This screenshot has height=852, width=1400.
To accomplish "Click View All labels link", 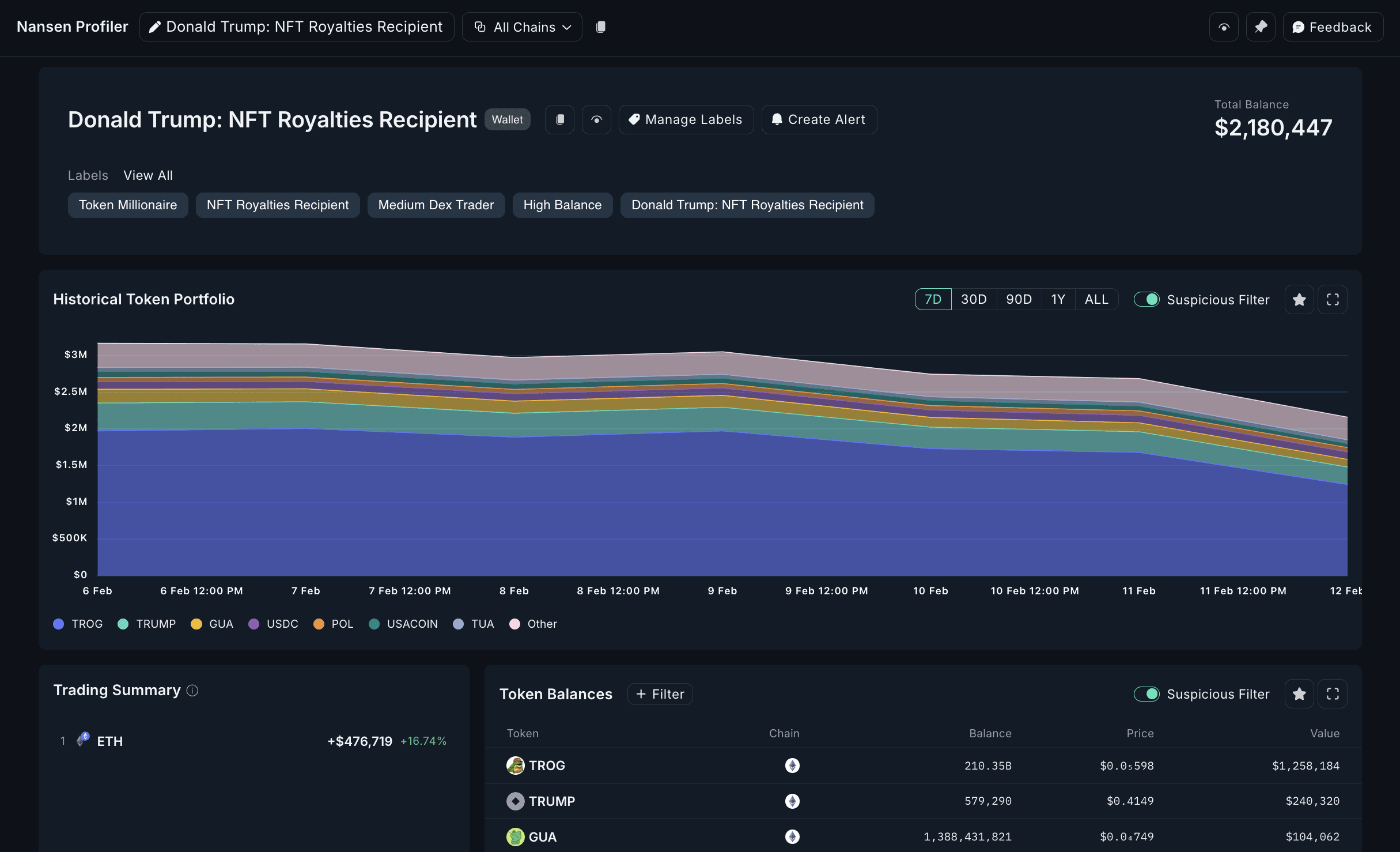I will (148, 175).
